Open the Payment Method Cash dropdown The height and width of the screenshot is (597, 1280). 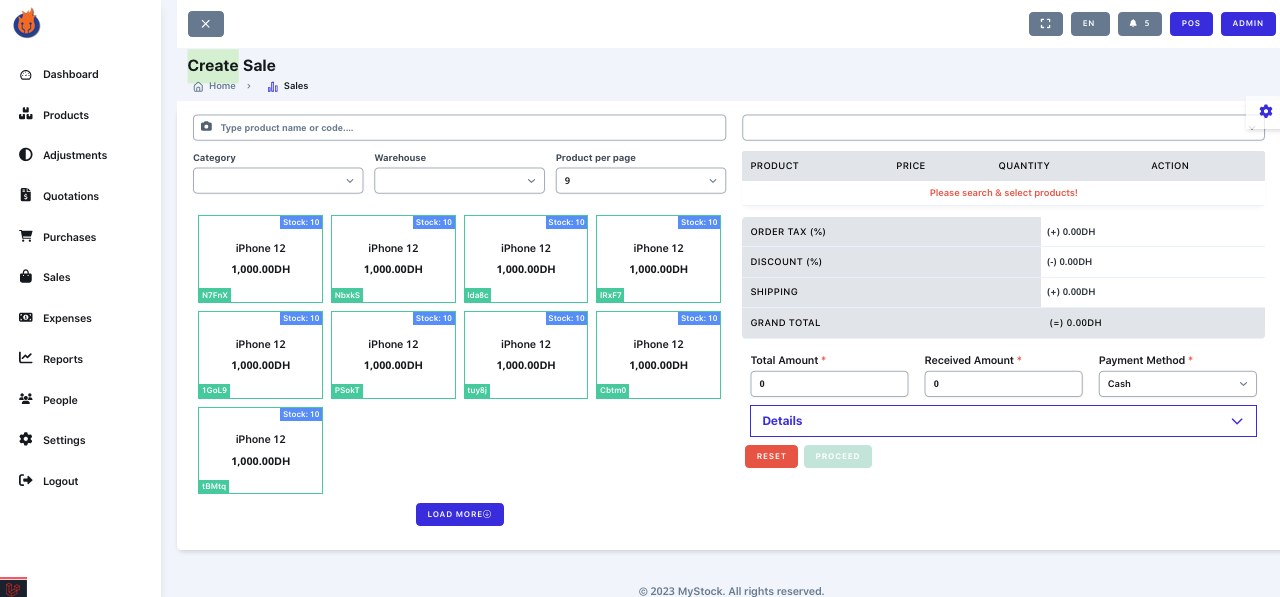click(1178, 384)
